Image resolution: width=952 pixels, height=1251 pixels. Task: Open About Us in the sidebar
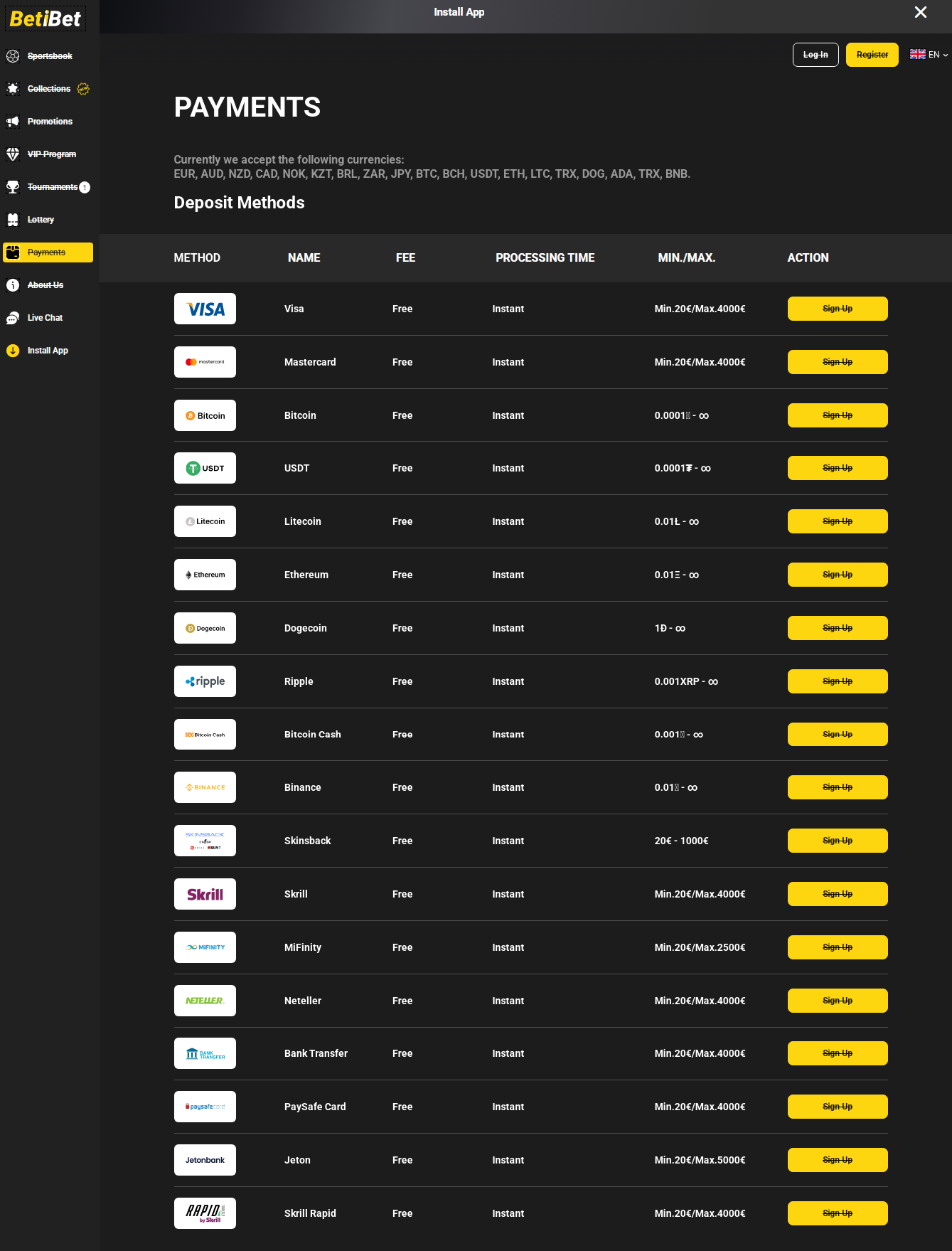(x=46, y=285)
